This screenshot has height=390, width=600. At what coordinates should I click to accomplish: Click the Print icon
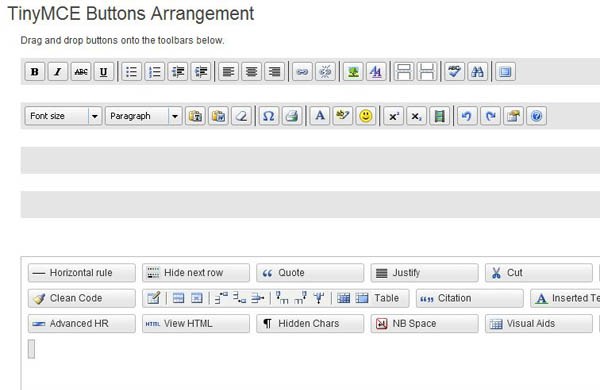coord(292,116)
